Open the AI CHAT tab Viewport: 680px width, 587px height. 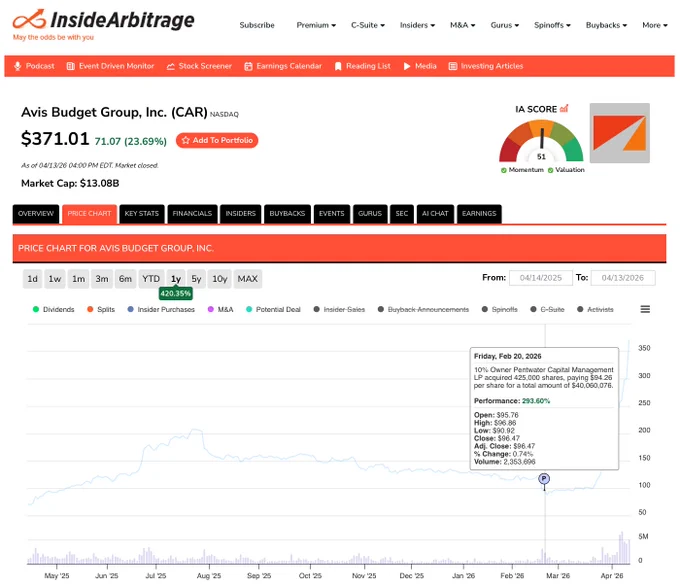435,214
